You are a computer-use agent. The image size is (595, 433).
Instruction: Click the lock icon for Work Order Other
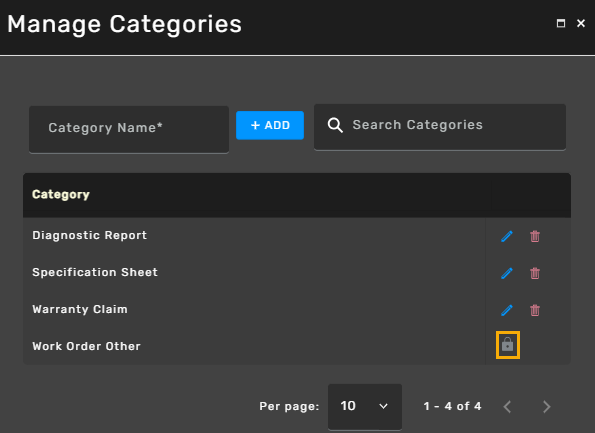[x=507, y=345]
